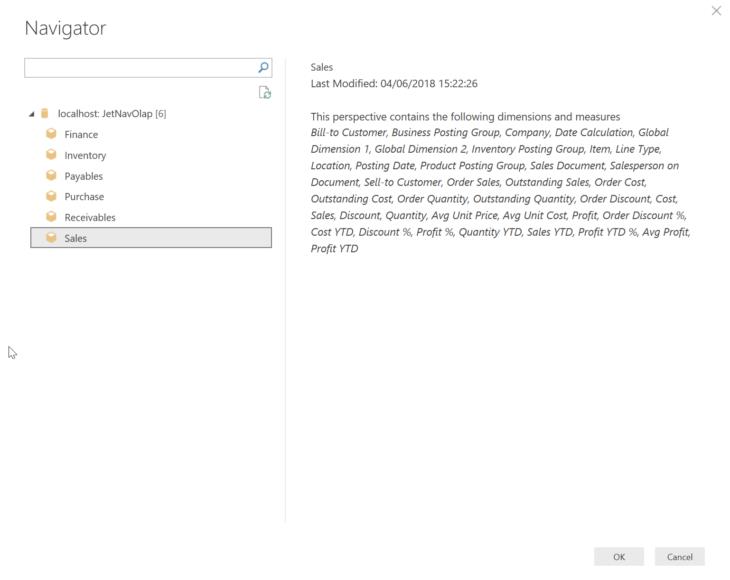Click the Receivables cube icon

(x=51, y=217)
